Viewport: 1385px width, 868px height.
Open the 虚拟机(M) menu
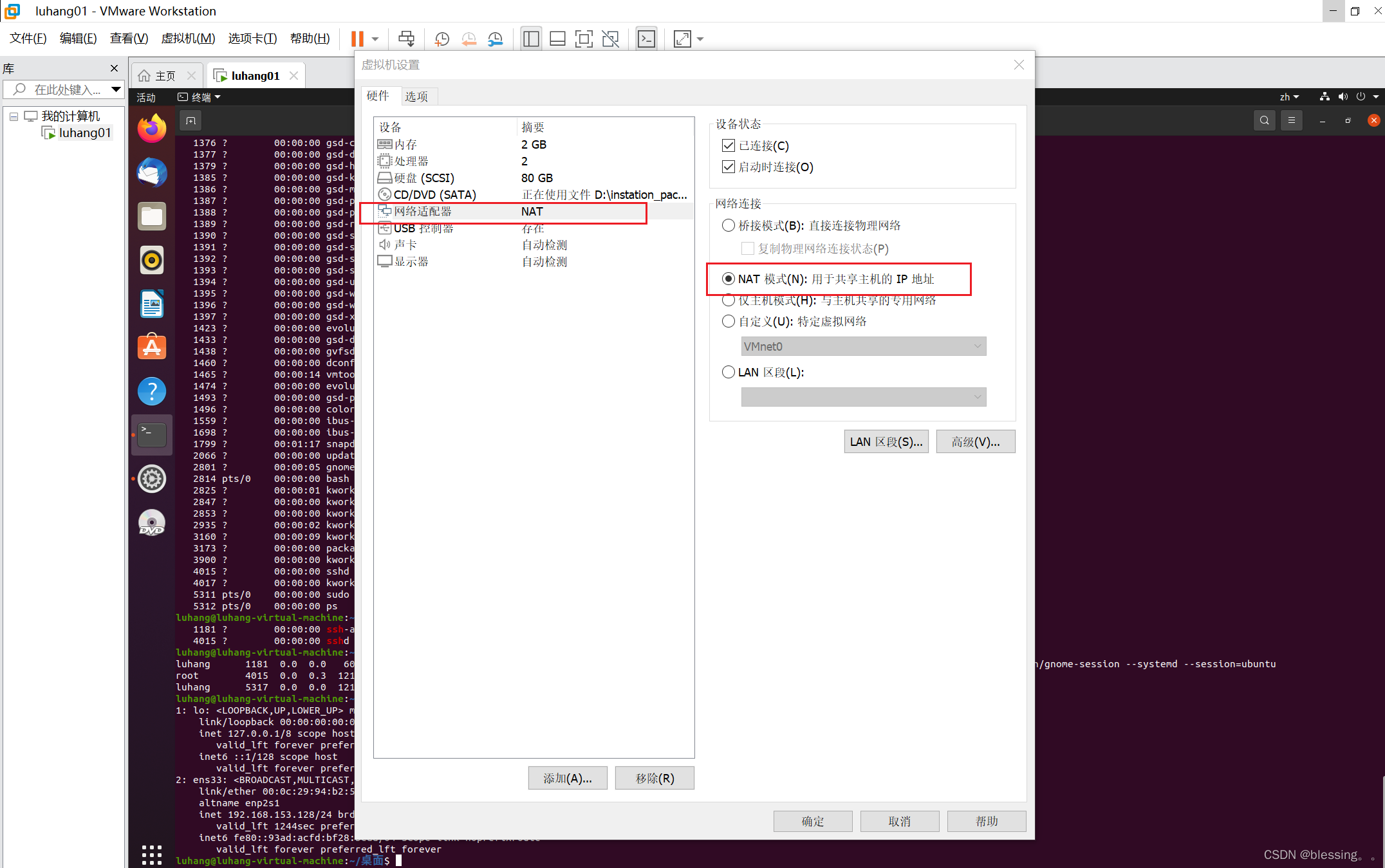click(188, 38)
